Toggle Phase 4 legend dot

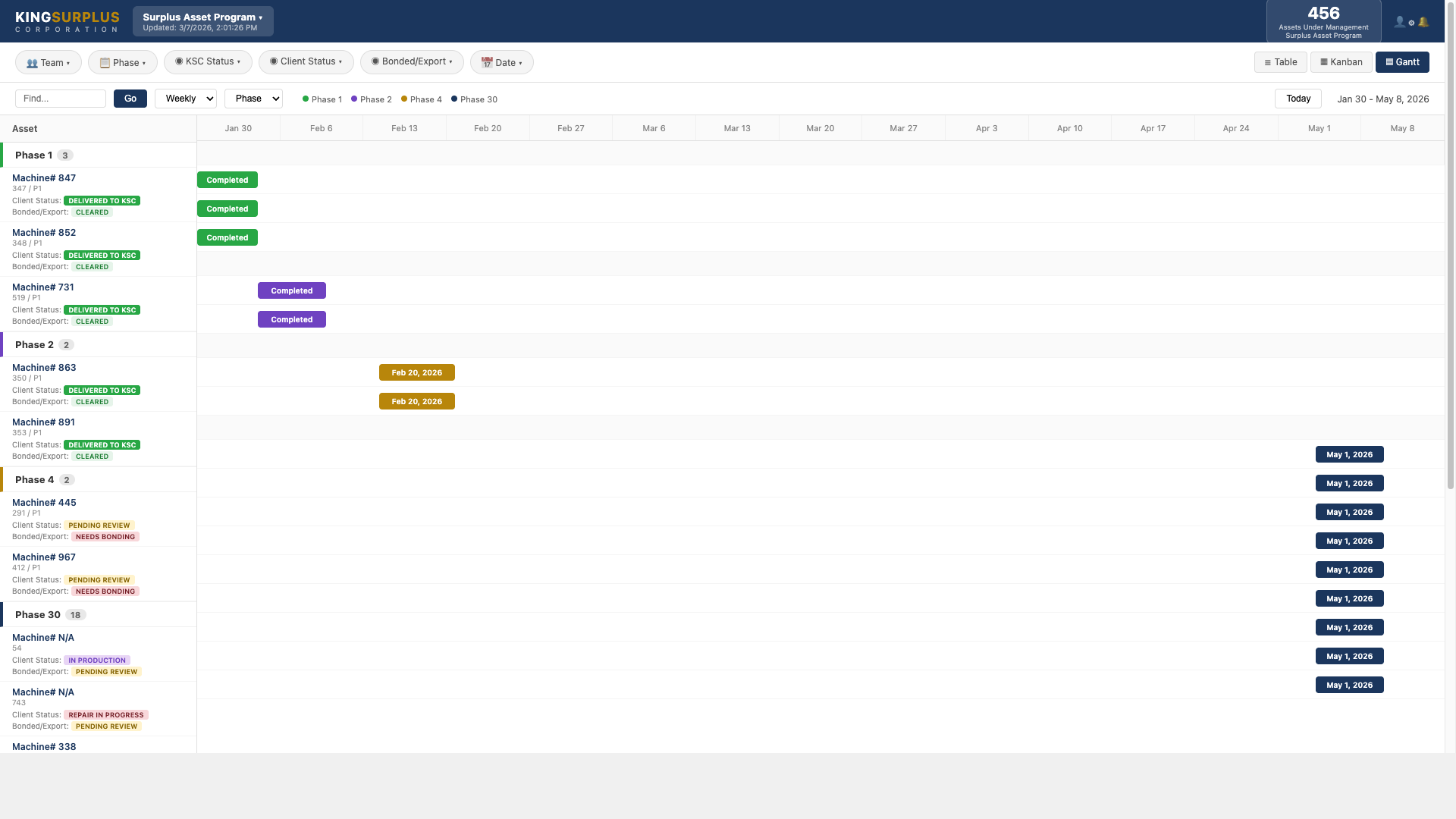click(404, 99)
